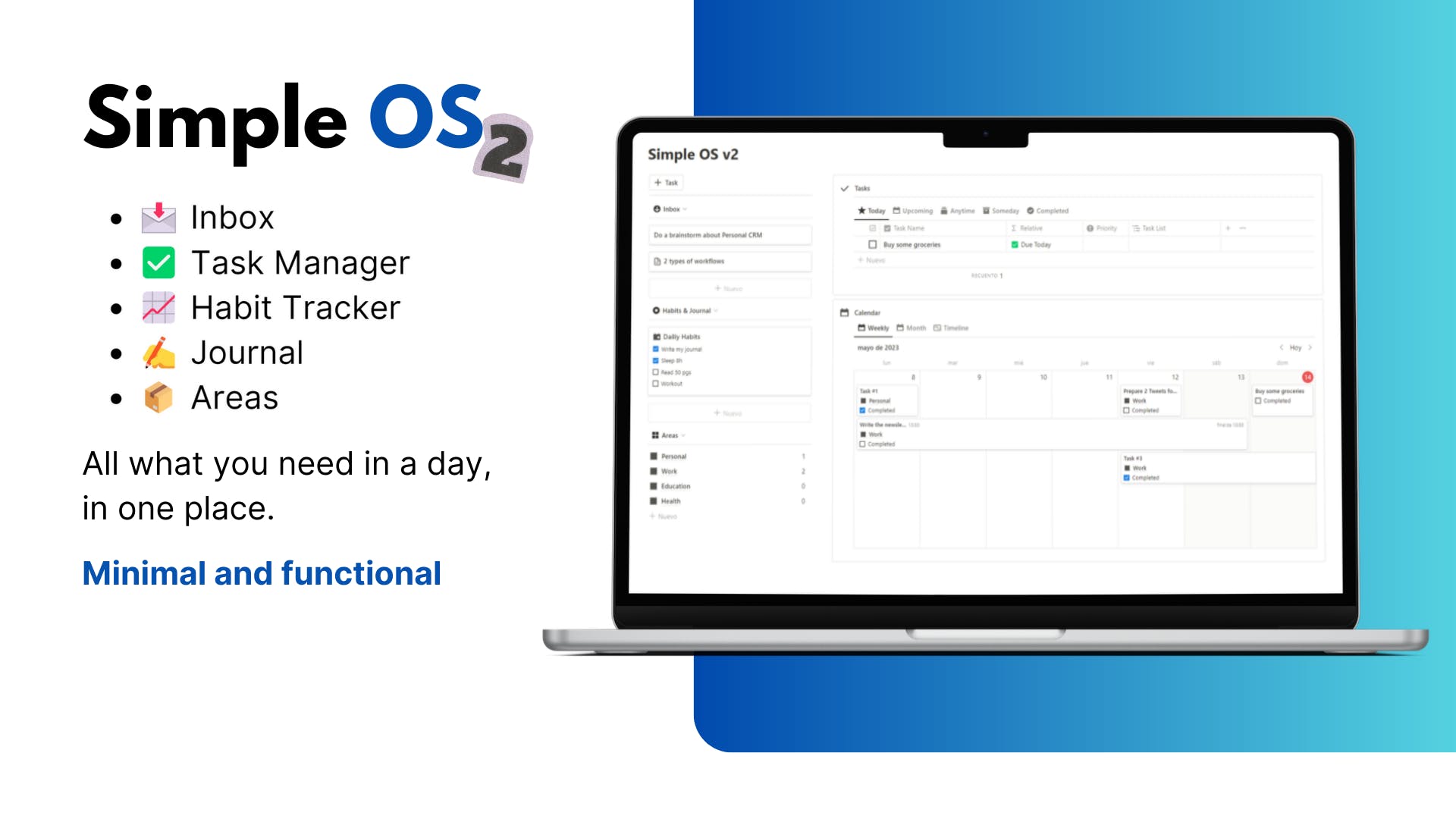Click the Inbox icon in sidebar
The width and height of the screenshot is (1456, 819).
click(x=657, y=209)
